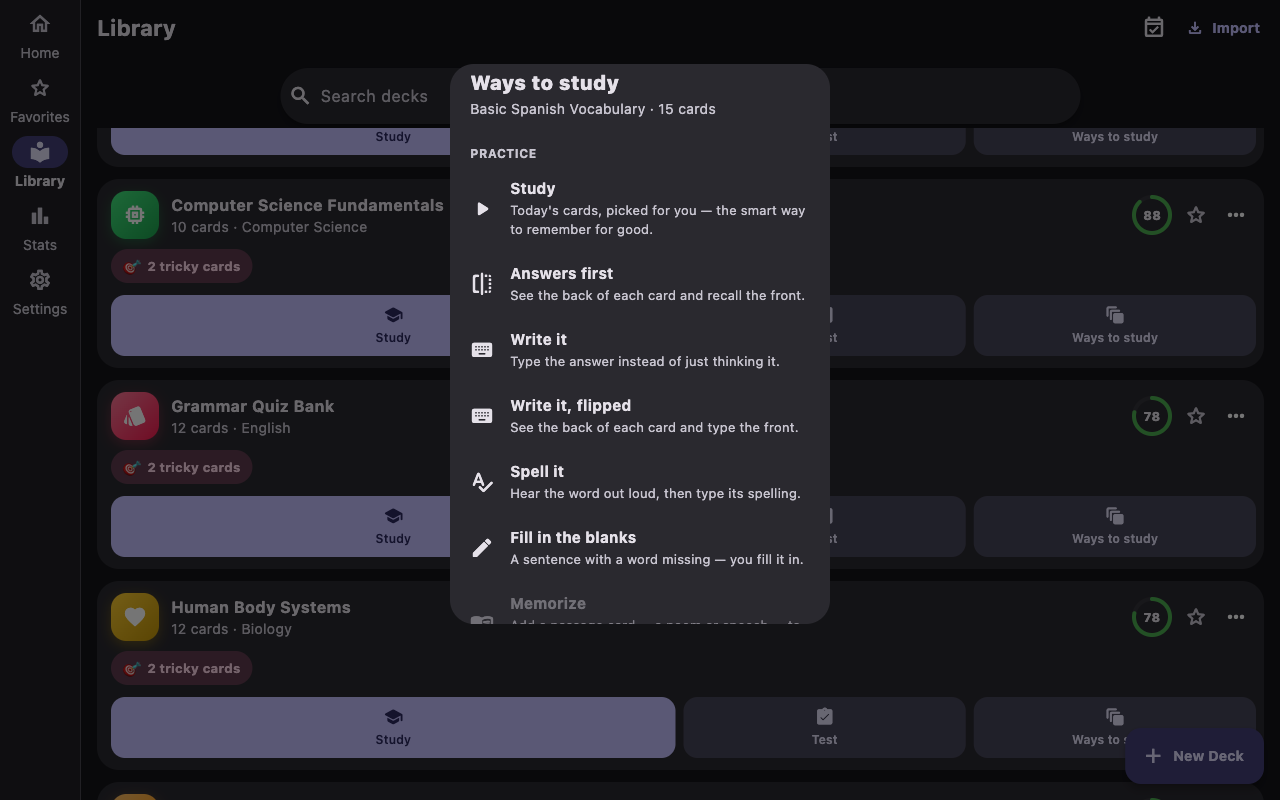Click pencil icon beside Fill in the blanks
Viewport: 1280px width, 800px height.
[482, 548]
